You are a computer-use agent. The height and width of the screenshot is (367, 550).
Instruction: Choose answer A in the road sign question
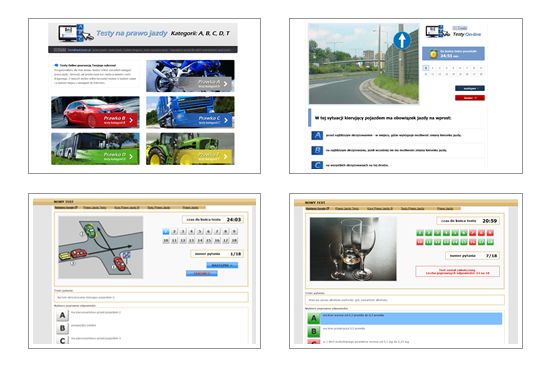(317, 135)
